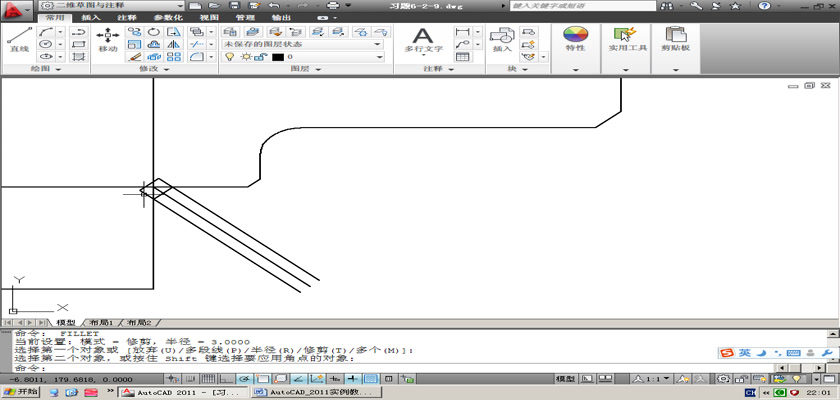The height and width of the screenshot is (400, 840).
Task: Open the workspace dropdown 二维草图与注释
Action: 112,6
